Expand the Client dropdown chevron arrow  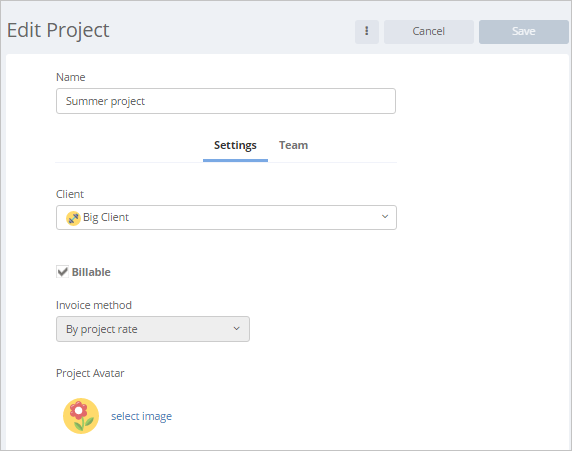pyautogui.click(x=385, y=217)
